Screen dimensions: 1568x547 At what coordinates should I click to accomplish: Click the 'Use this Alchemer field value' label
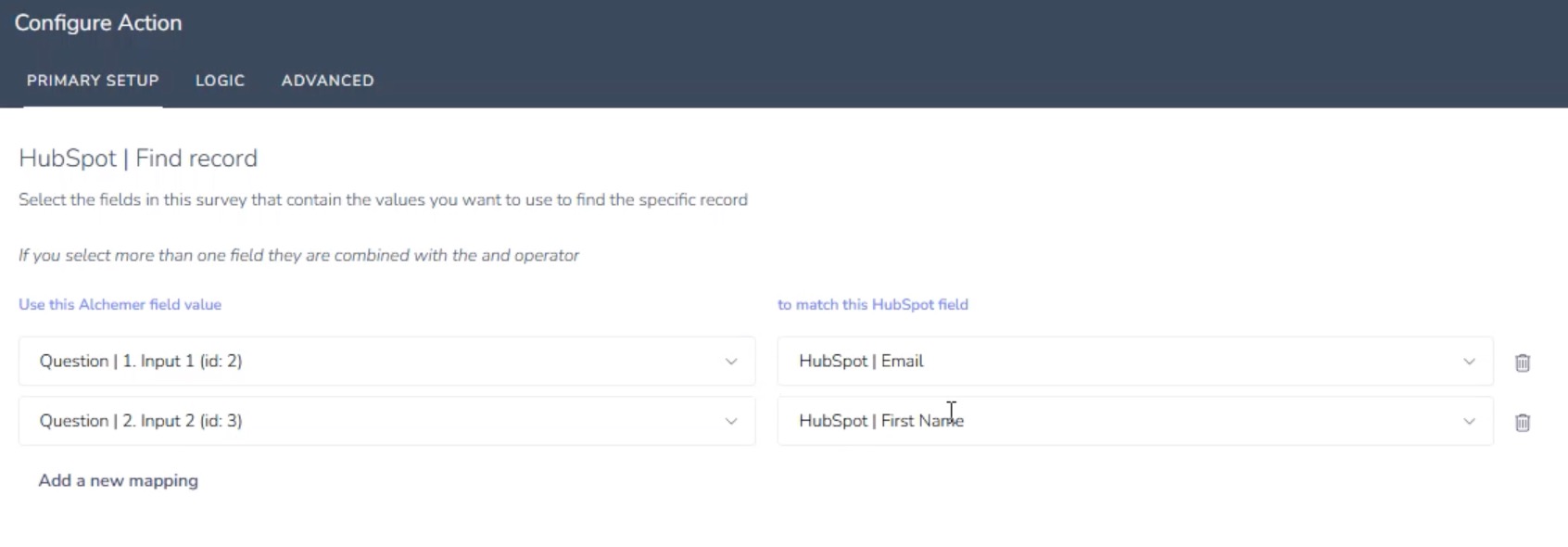pyautogui.click(x=120, y=304)
